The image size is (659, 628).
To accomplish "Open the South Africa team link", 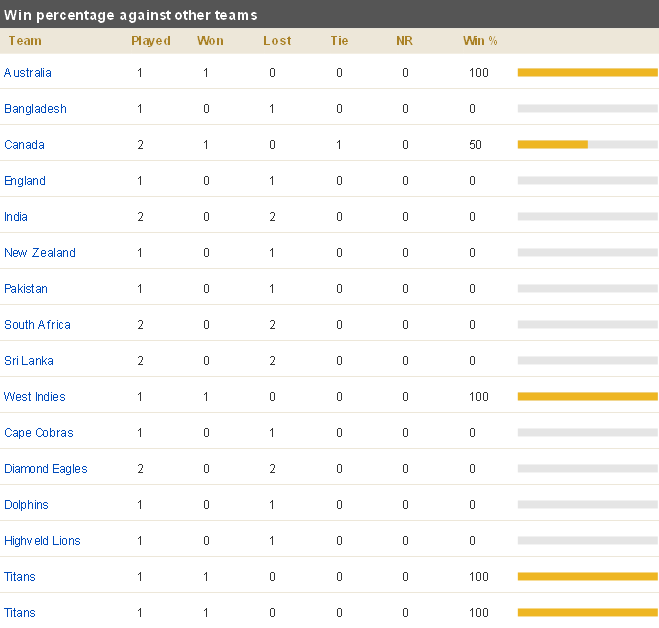I will 37,325.
